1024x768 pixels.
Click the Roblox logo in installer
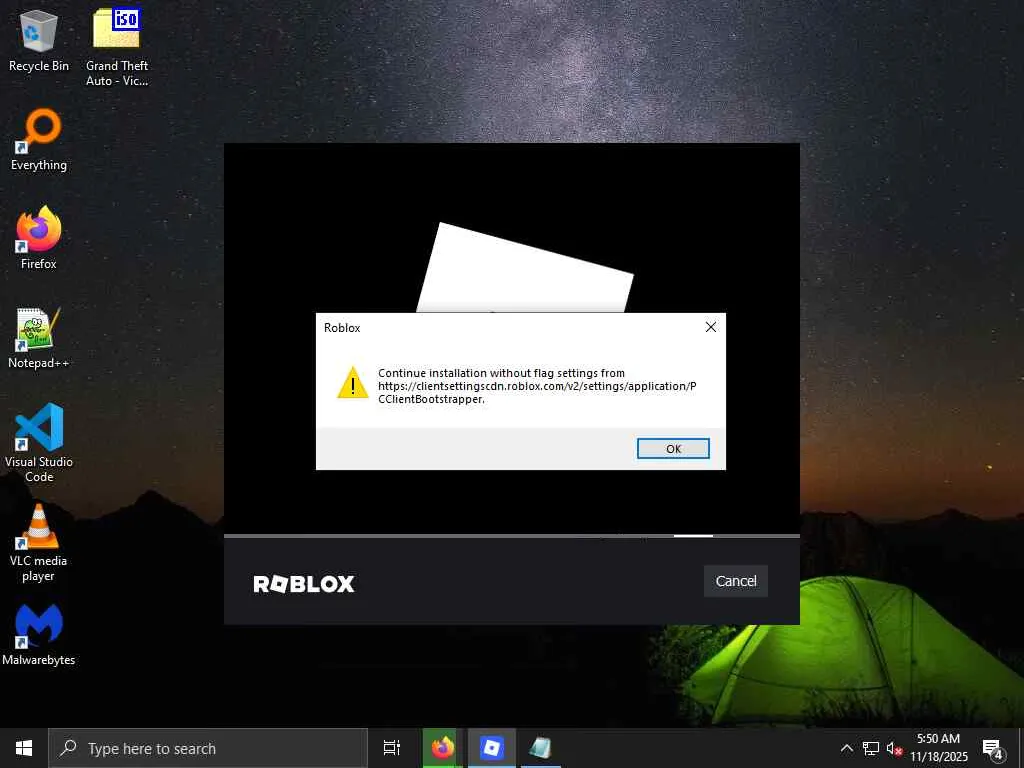click(x=304, y=584)
